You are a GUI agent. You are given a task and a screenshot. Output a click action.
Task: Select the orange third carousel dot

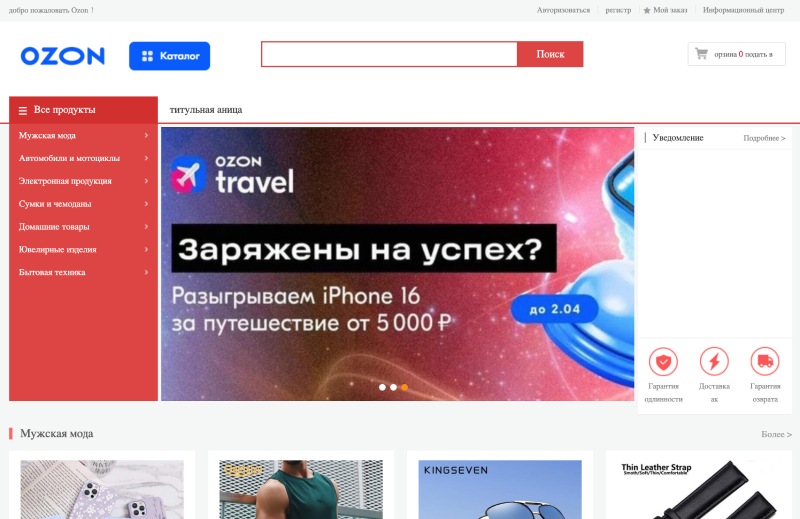click(x=405, y=387)
